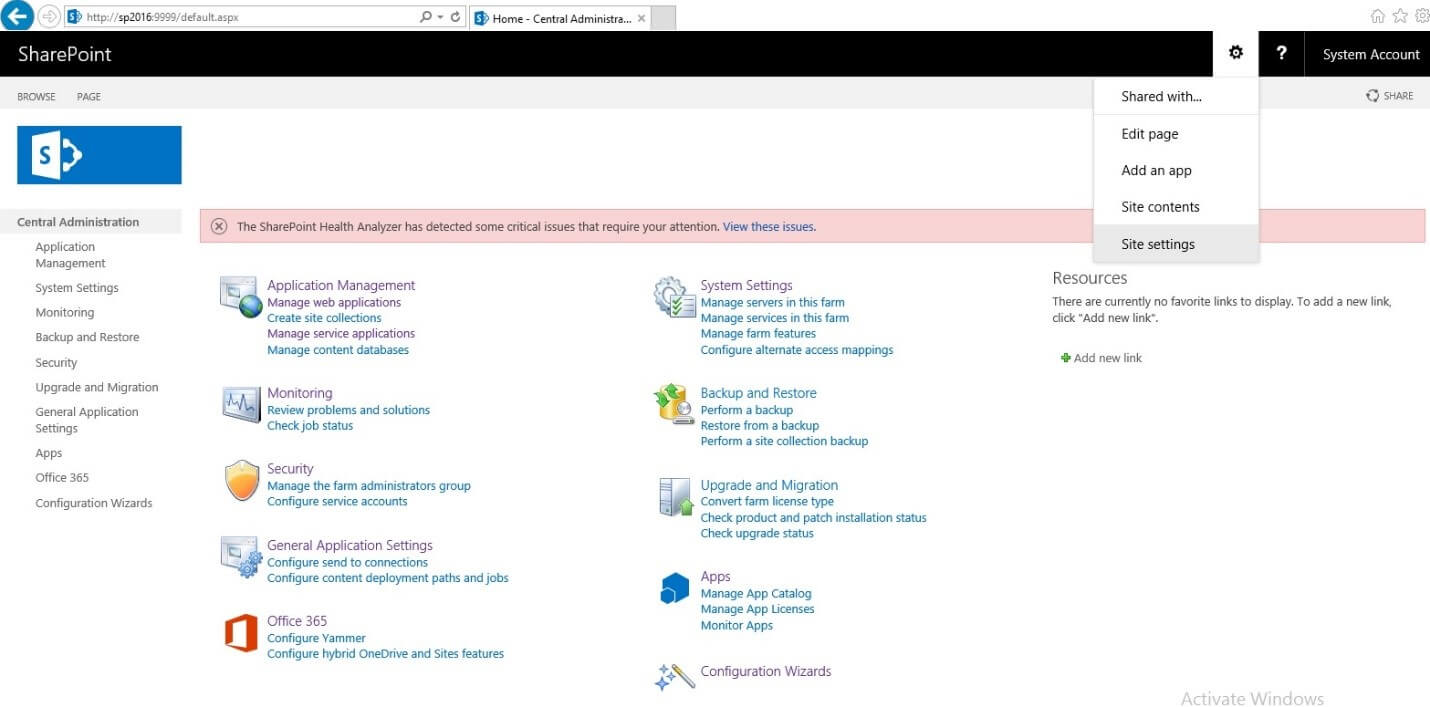
Task: Open the PAGE ribbon tab
Action: pos(89,97)
